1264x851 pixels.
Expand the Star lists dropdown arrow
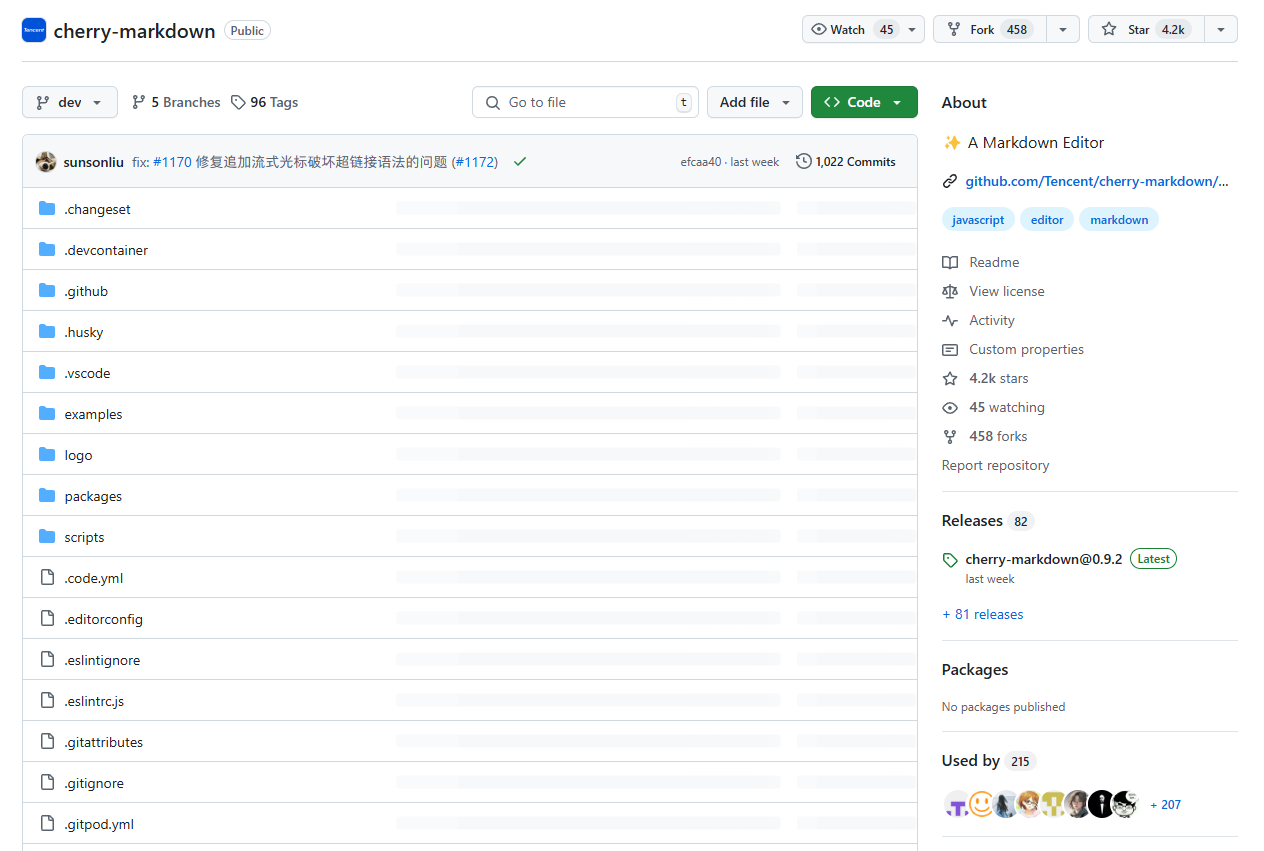click(1221, 30)
